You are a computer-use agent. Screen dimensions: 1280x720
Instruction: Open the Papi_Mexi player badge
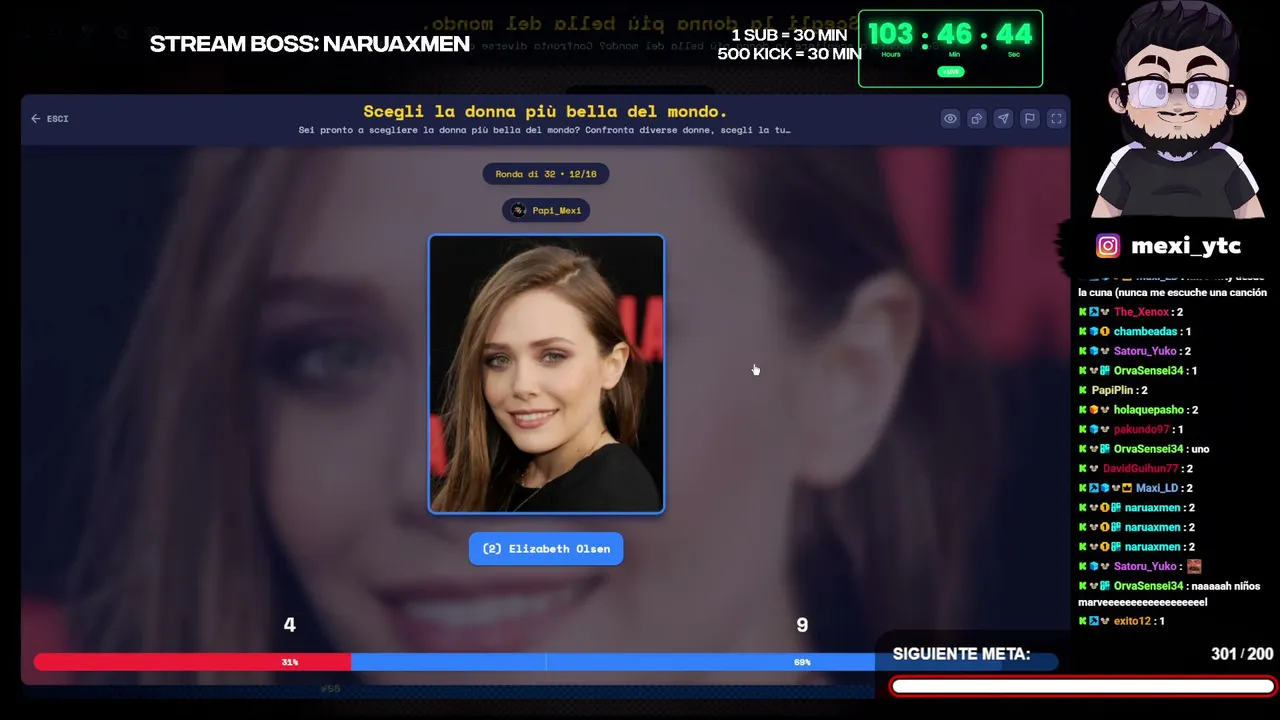(x=546, y=210)
